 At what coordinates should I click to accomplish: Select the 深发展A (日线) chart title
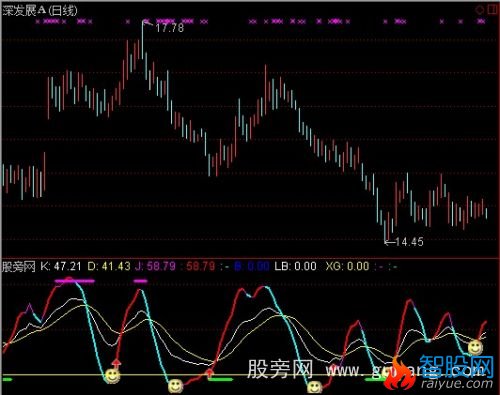pyautogui.click(x=40, y=11)
